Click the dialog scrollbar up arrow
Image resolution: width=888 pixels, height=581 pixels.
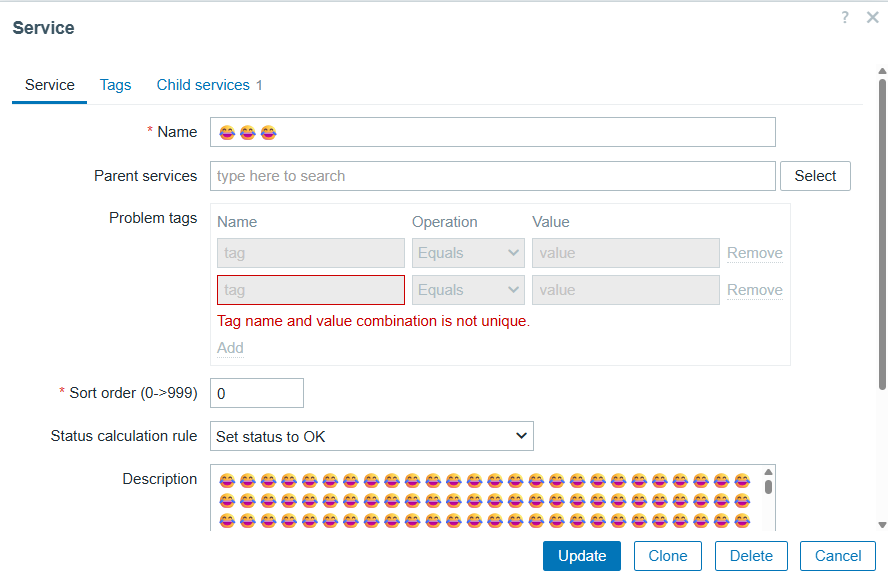point(882,71)
